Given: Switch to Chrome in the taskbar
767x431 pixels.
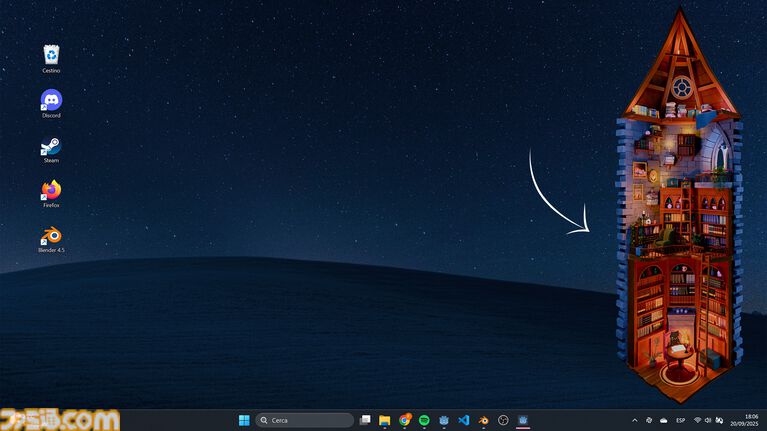Looking at the screenshot, I should [405, 420].
